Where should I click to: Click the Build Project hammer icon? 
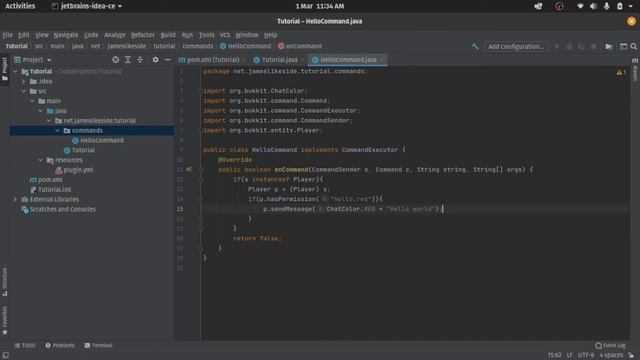click(x=475, y=47)
